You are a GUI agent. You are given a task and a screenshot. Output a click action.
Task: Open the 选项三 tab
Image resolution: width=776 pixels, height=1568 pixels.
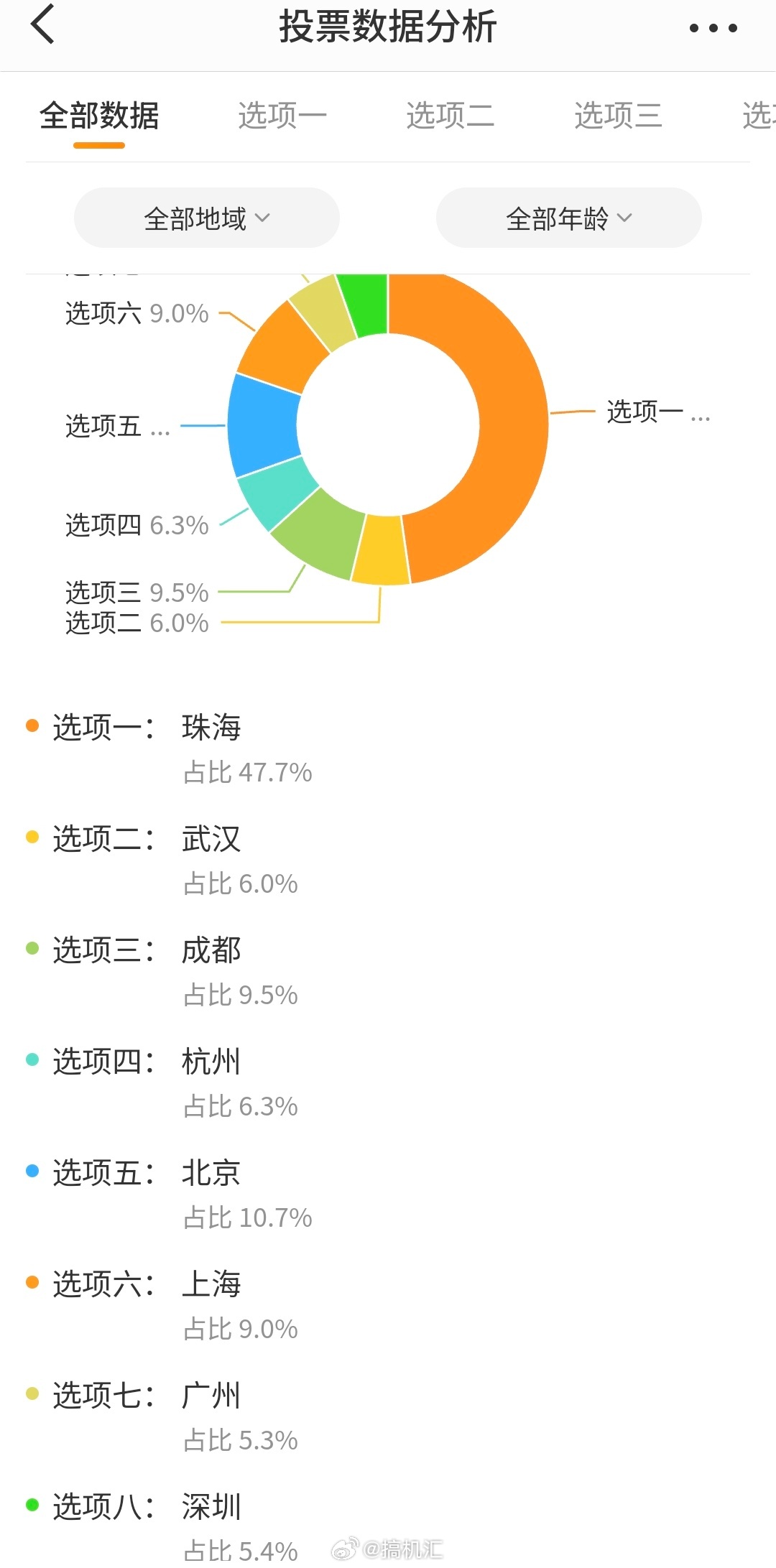619,116
